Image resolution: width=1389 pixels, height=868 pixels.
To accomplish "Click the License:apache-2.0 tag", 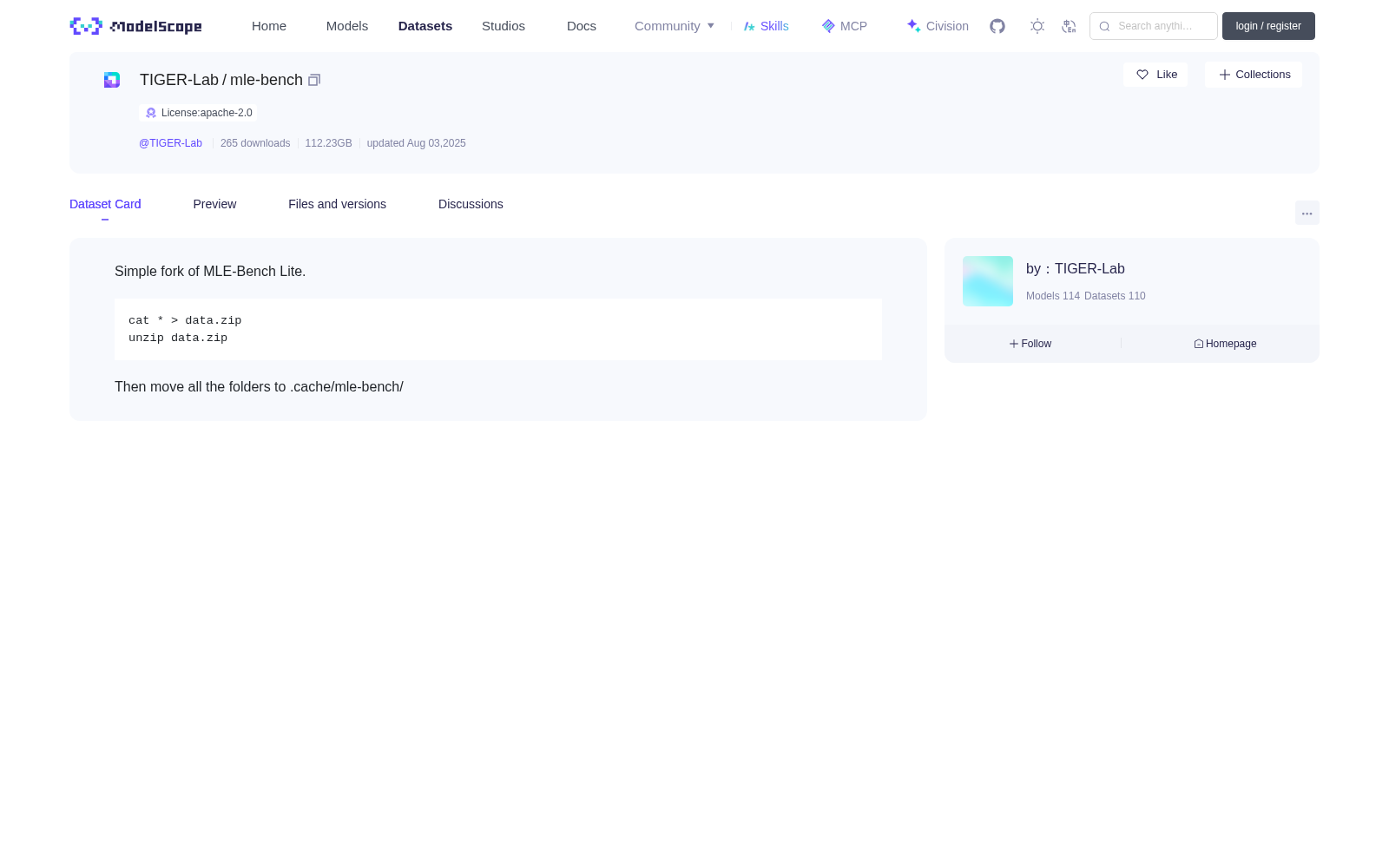I will point(198,113).
